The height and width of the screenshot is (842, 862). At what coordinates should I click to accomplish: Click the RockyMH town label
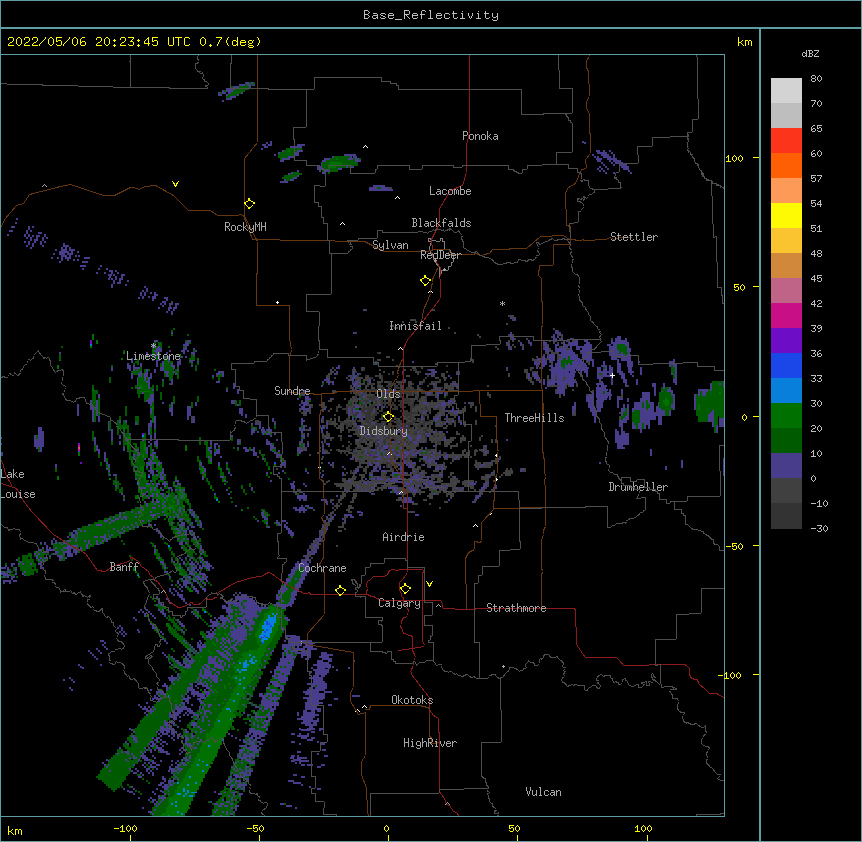pyautogui.click(x=245, y=227)
